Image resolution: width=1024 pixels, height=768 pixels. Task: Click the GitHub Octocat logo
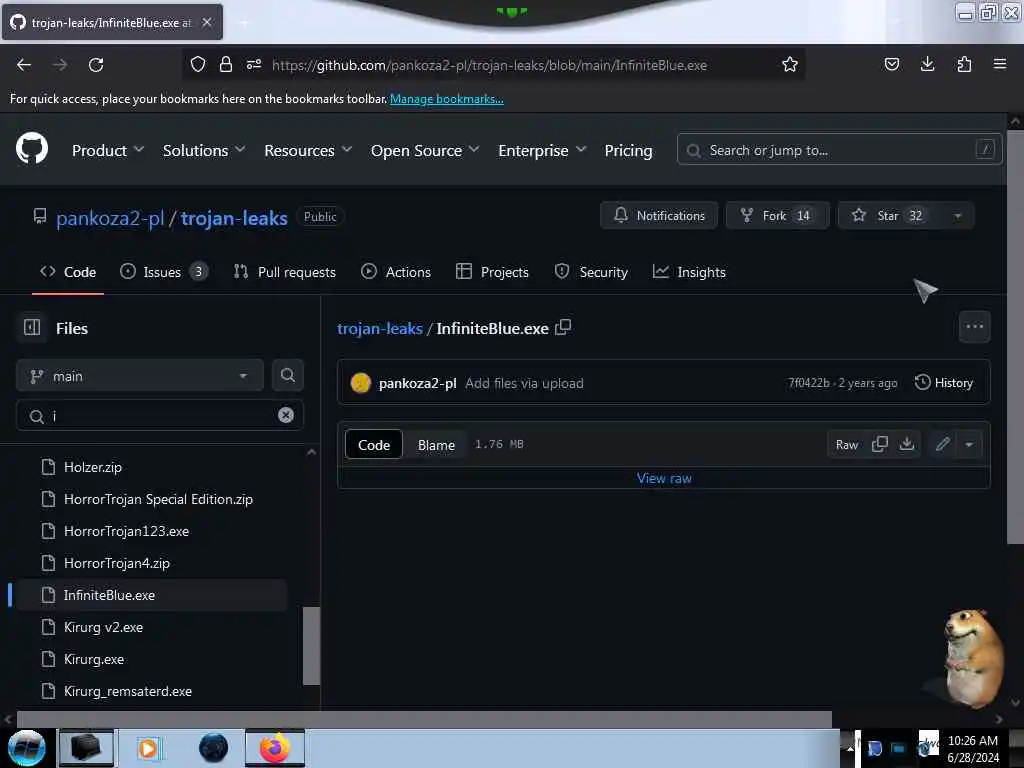32,149
